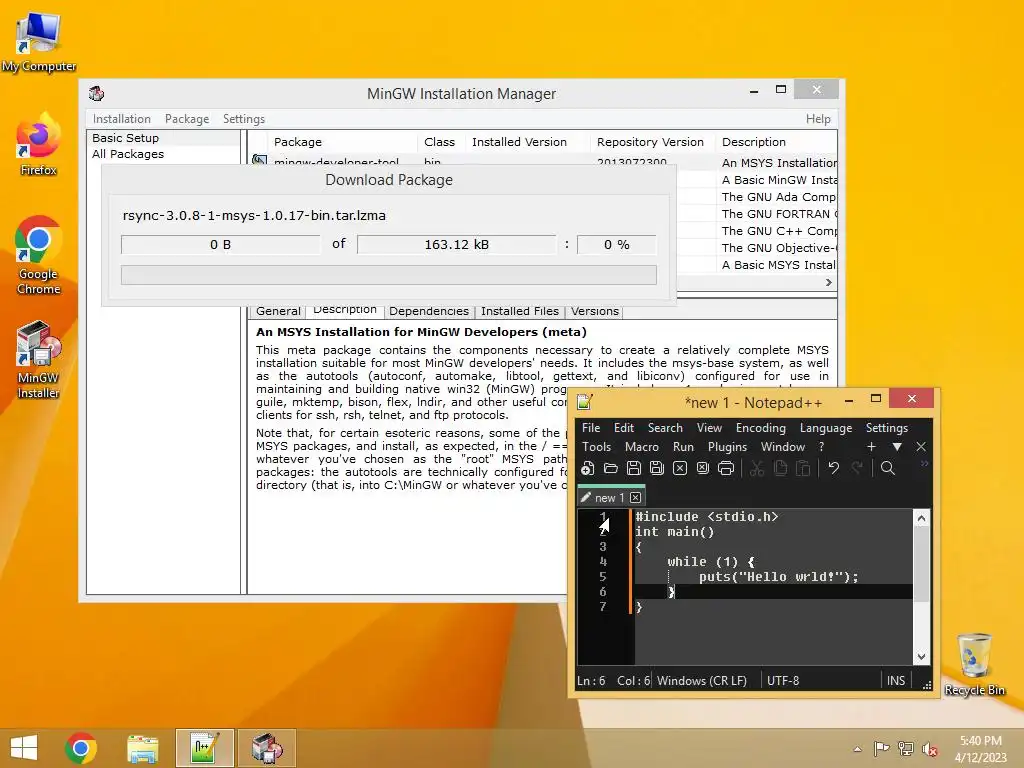Image resolution: width=1024 pixels, height=768 pixels.
Task: Open the Notepad++ Language menu
Action: pos(825,428)
